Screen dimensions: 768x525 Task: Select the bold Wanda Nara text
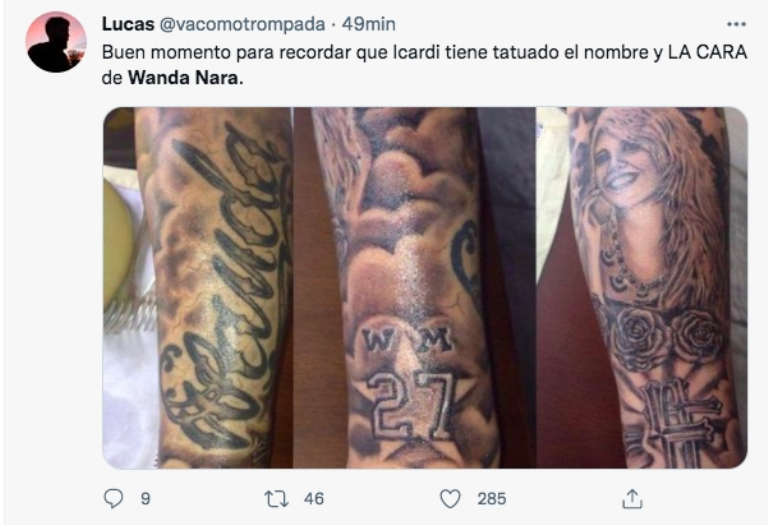coord(185,78)
